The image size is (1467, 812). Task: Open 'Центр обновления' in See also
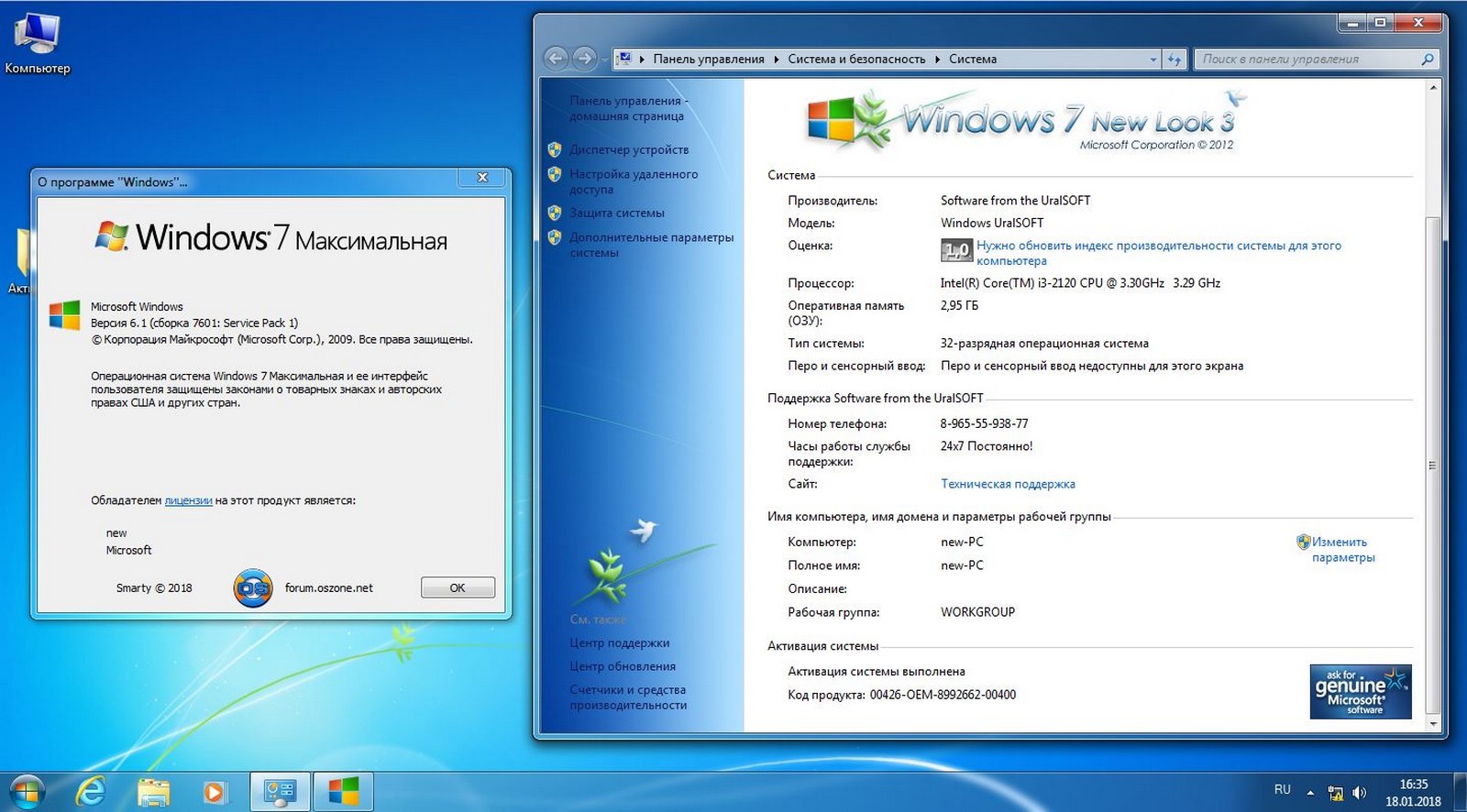click(x=623, y=666)
